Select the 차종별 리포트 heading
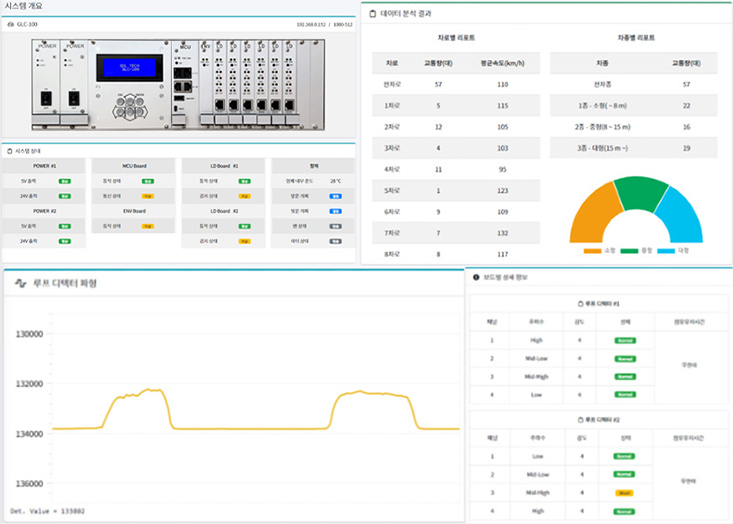Image resolution: width=733 pixels, height=524 pixels. click(636, 38)
